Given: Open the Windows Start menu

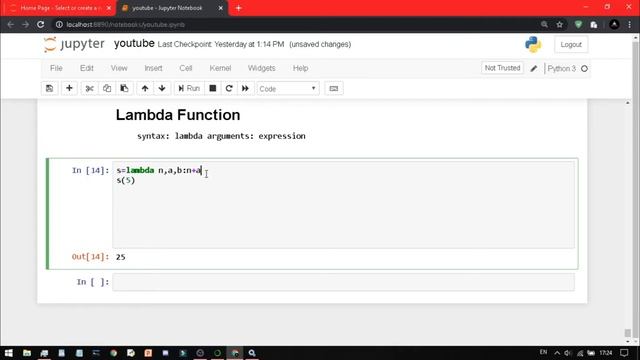Looking at the screenshot, I should (x=9, y=353).
